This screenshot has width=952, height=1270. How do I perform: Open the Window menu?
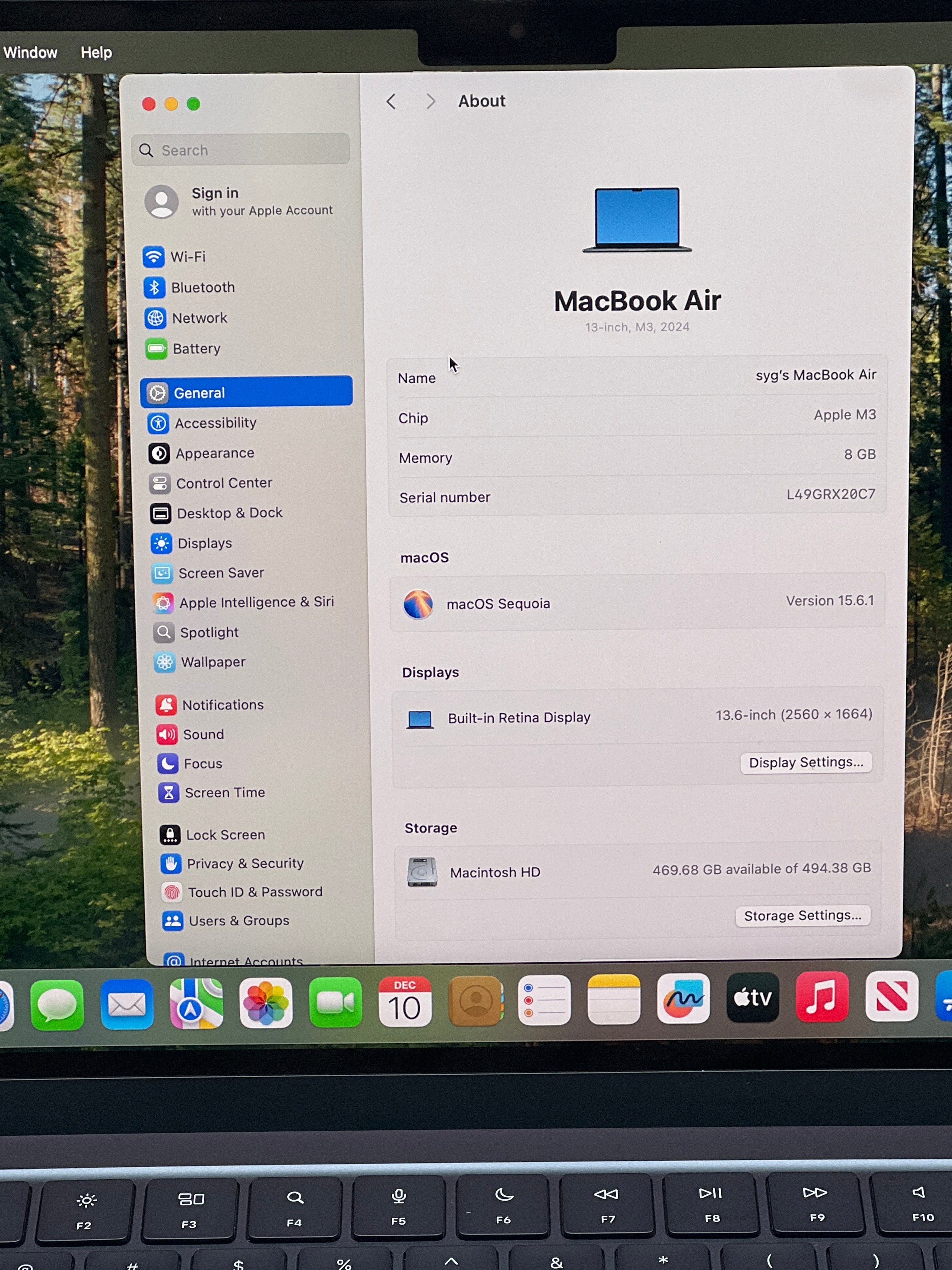31,53
